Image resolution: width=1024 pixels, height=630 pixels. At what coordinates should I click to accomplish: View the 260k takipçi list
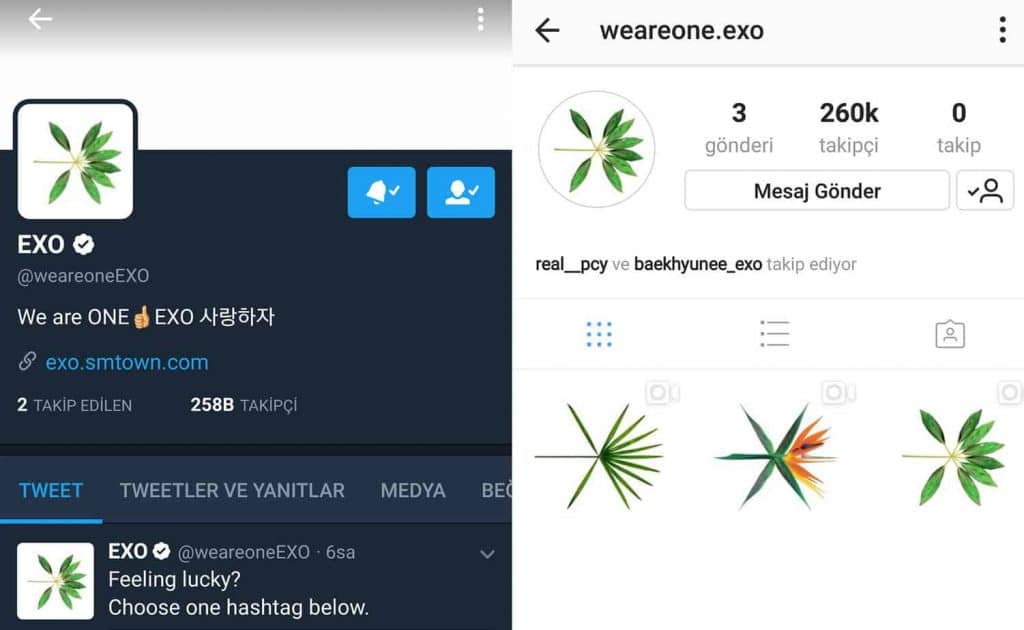[848, 128]
